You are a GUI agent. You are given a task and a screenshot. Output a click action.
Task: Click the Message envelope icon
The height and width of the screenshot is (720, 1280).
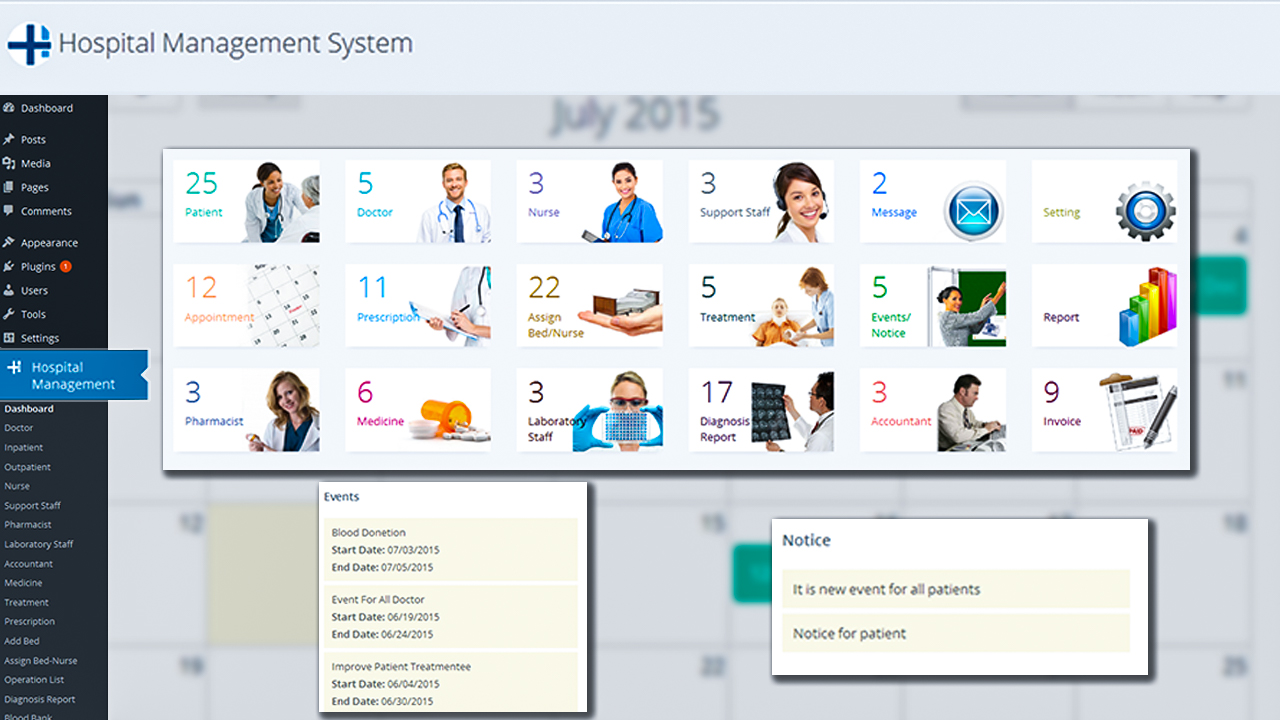(x=974, y=211)
